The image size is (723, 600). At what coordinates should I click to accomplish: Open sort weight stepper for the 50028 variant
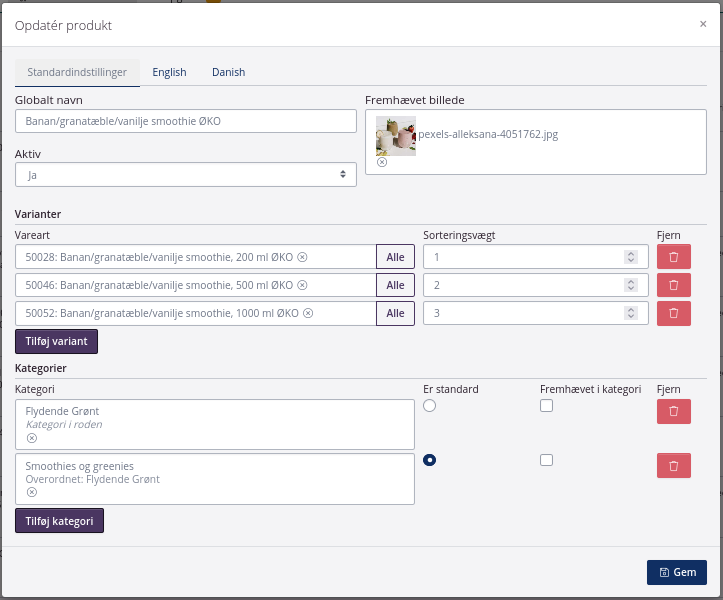630,257
